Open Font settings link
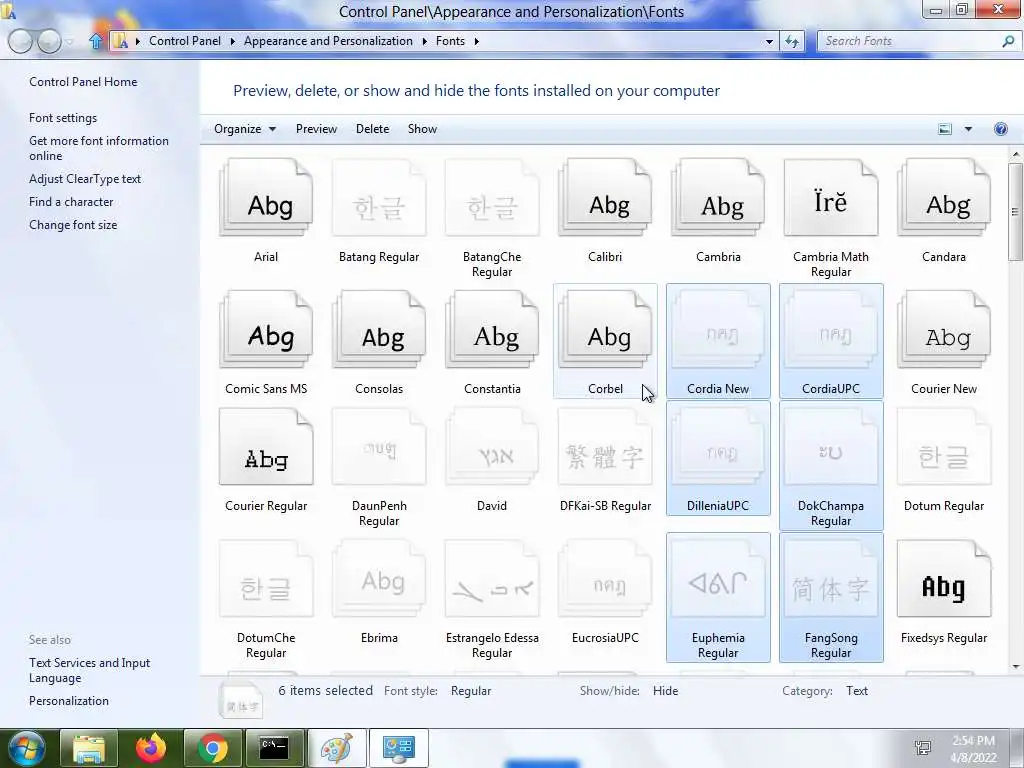Viewport: 1024px width, 768px height. pos(63,118)
